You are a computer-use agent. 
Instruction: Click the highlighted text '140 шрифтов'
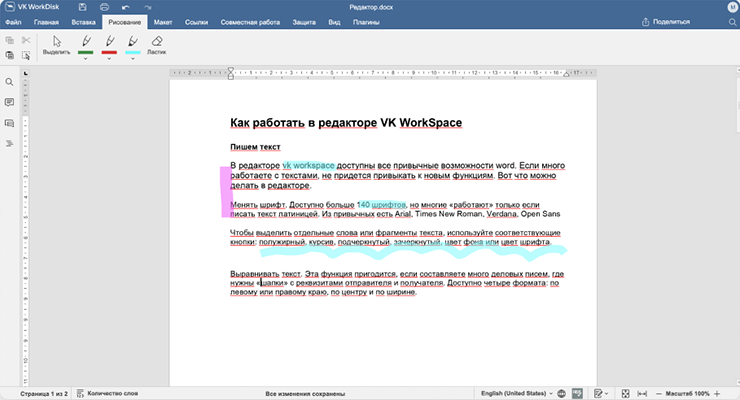coord(381,205)
